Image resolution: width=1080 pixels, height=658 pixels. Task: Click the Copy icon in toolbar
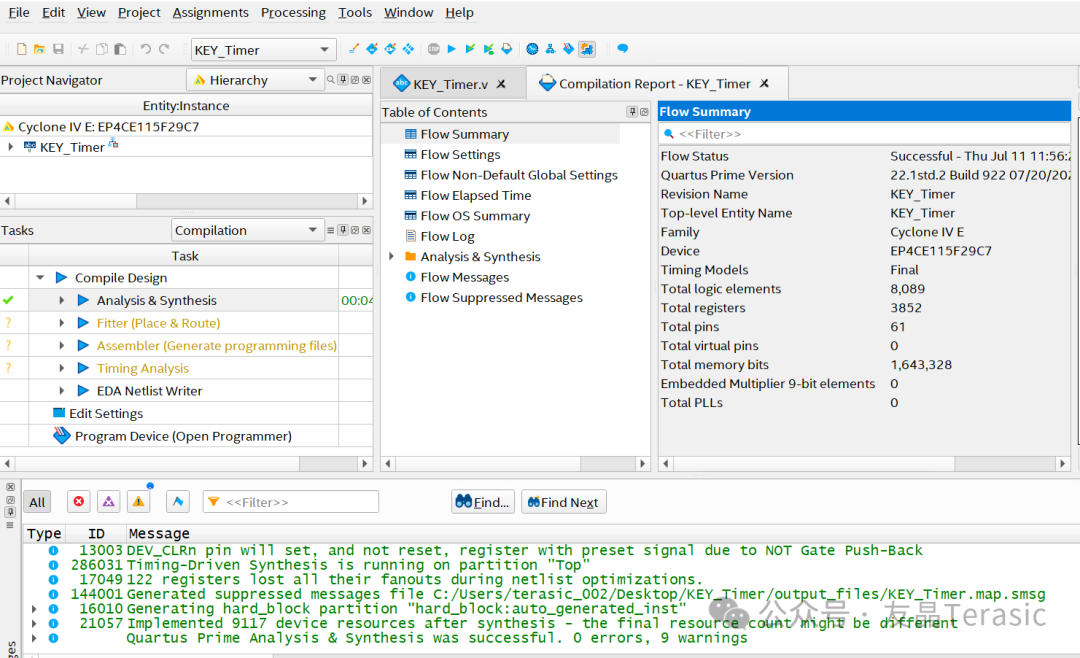click(x=102, y=49)
